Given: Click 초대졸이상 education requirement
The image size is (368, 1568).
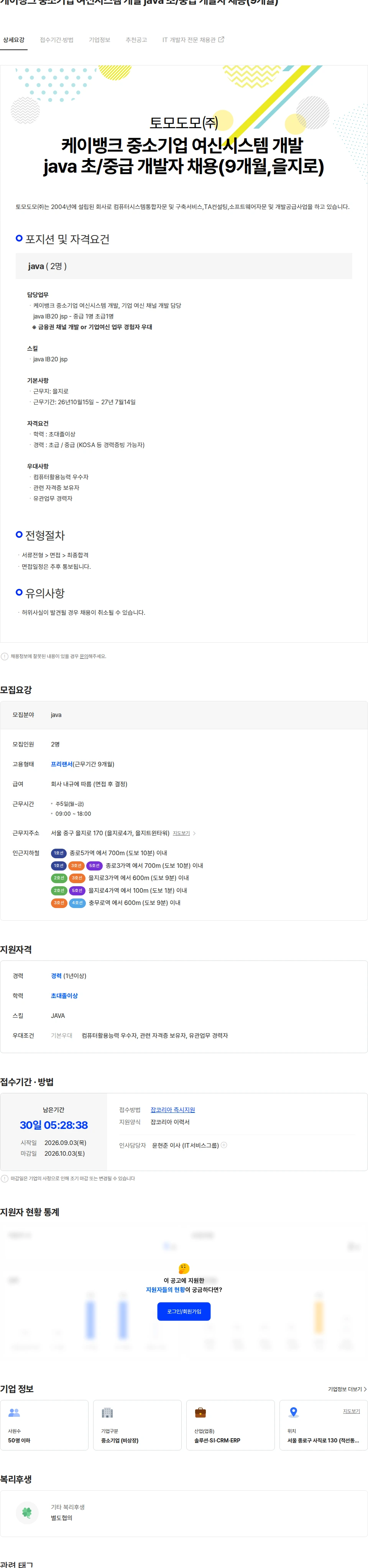Looking at the screenshot, I should click(x=64, y=996).
